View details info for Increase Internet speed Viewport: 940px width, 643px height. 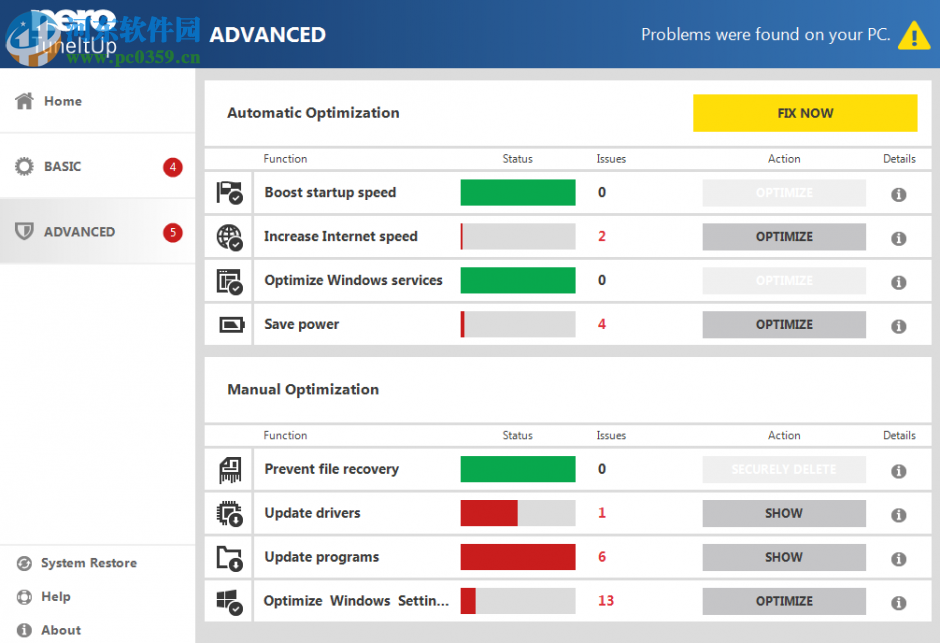click(x=898, y=238)
